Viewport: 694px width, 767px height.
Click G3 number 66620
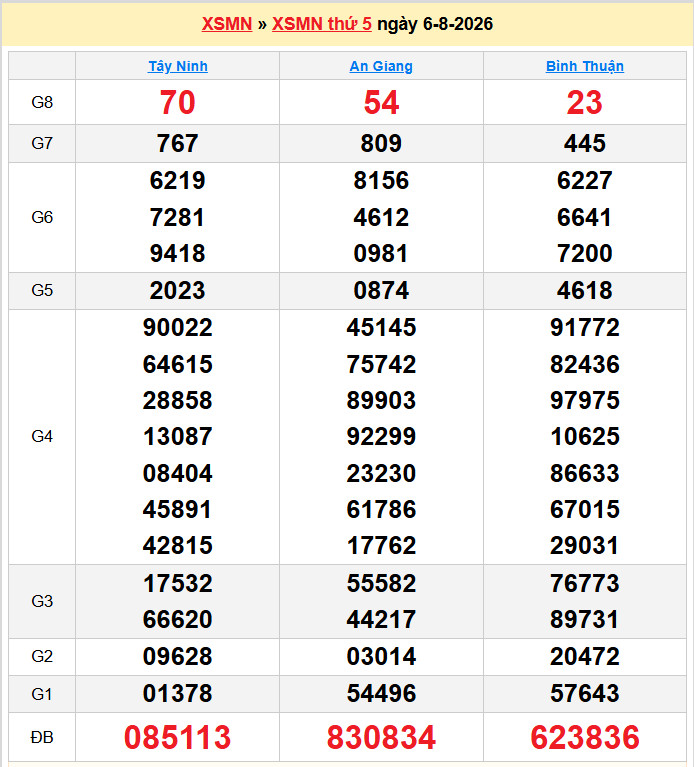[178, 620]
